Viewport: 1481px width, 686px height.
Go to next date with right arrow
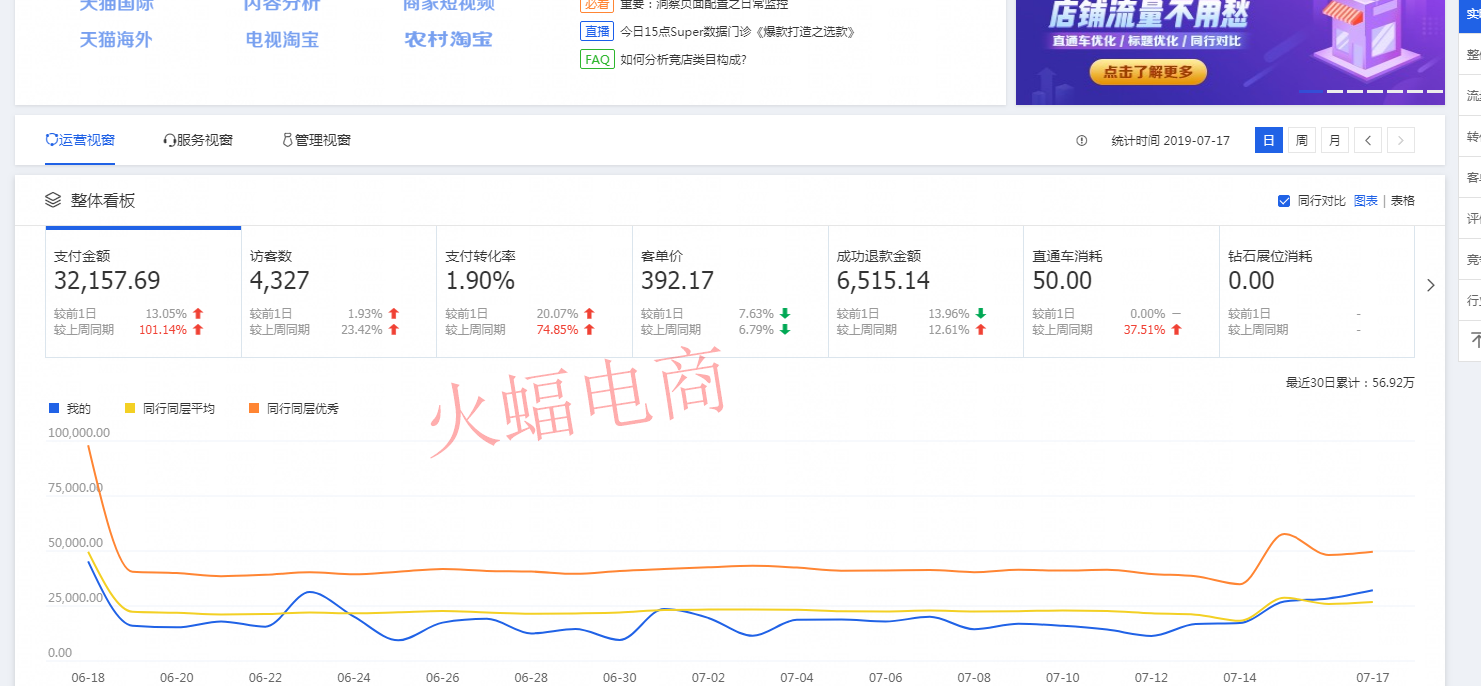pos(1401,141)
